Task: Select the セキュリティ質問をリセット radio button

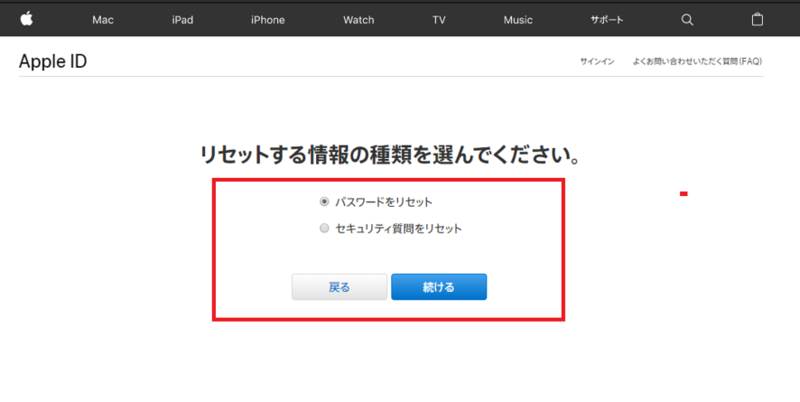Action: tap(324, 228)
